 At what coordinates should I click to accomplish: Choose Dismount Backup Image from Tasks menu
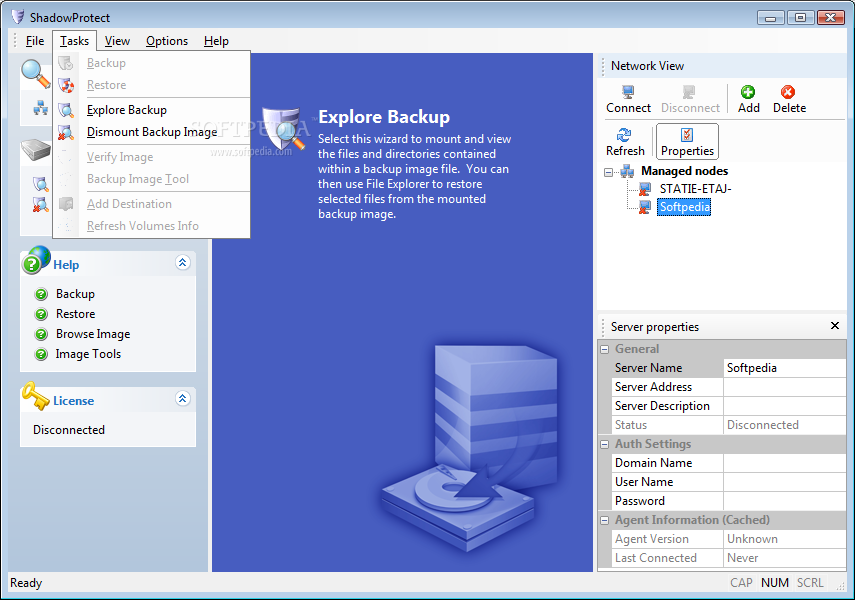(152, 132)
